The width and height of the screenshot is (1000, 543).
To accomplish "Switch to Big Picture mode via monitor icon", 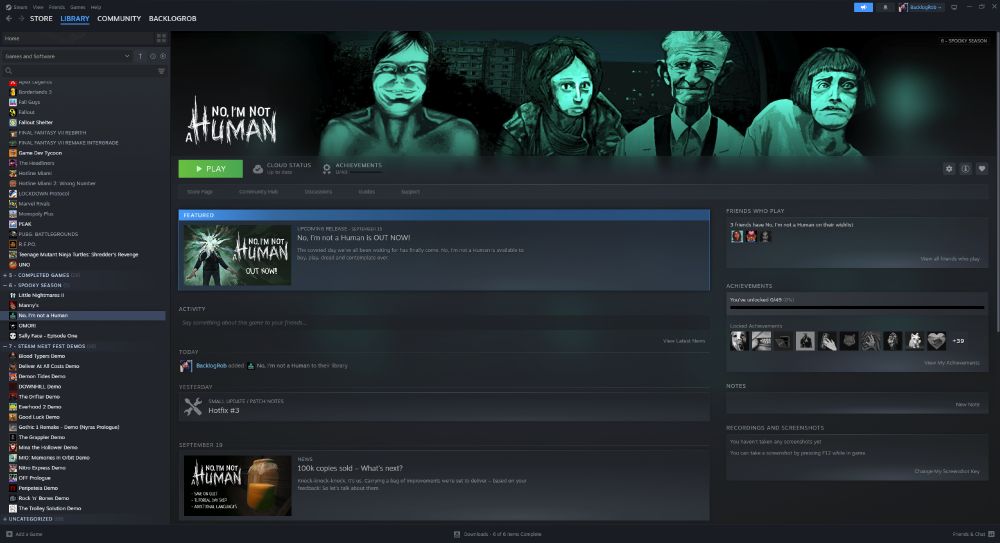I will 954,7.
